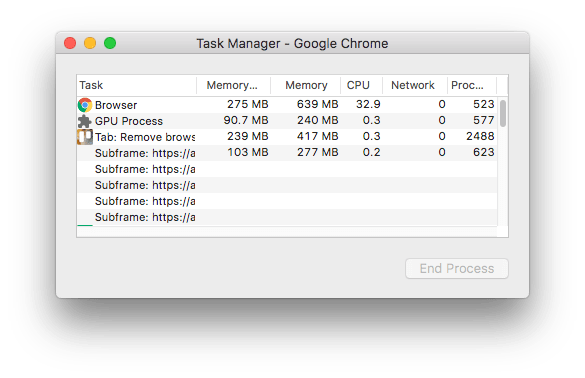
Task: Click the favicon of the Remove brows tab
Action: [85, 137]
